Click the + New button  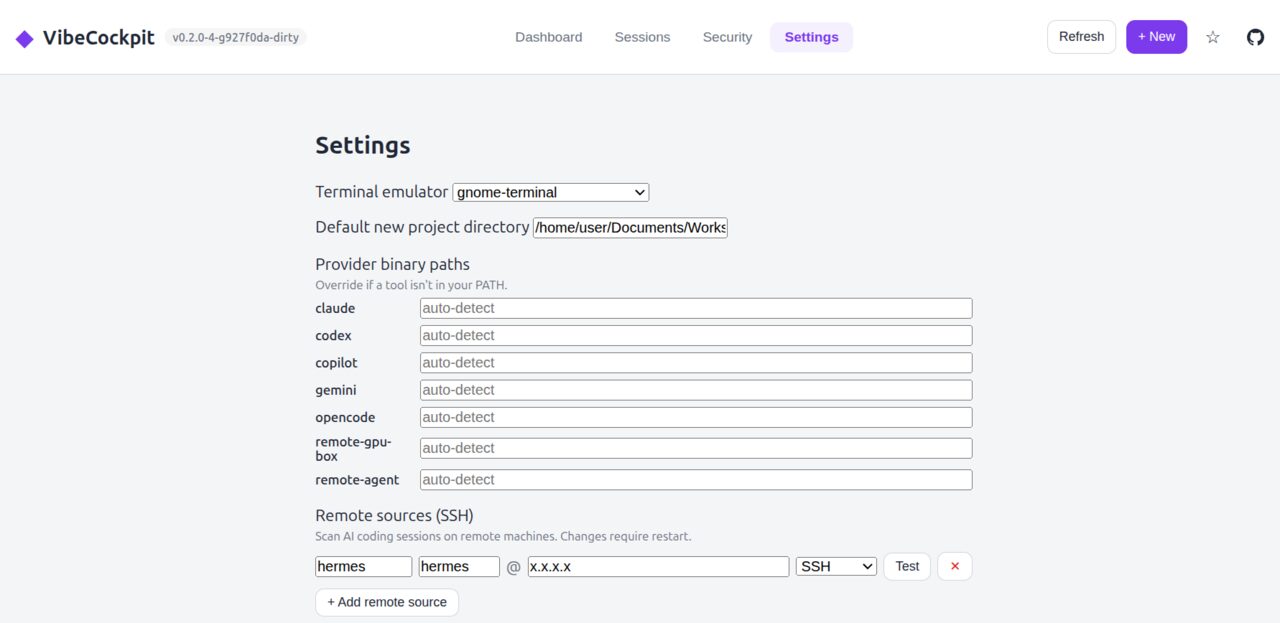click(x=1156, y=36)
